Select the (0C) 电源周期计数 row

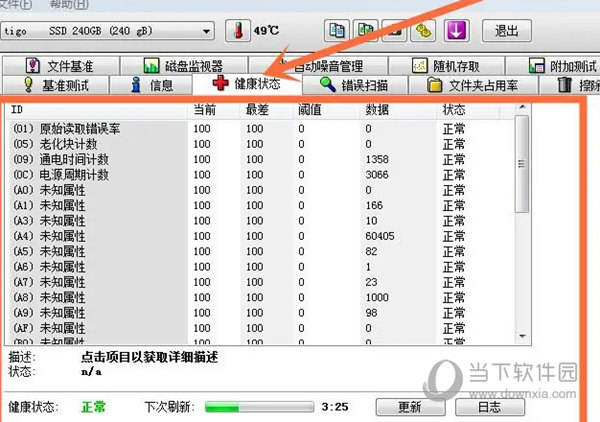pyautogui.click(x=260, y=175)
